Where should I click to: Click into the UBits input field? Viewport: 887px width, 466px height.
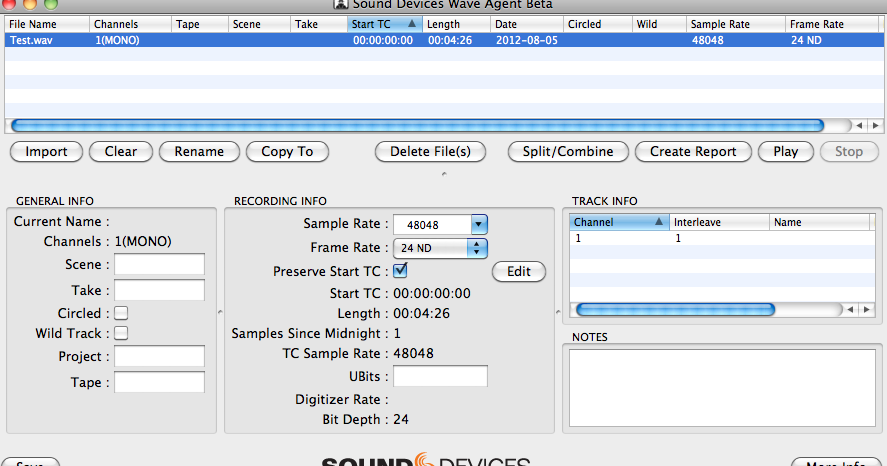tap(440, 376)
